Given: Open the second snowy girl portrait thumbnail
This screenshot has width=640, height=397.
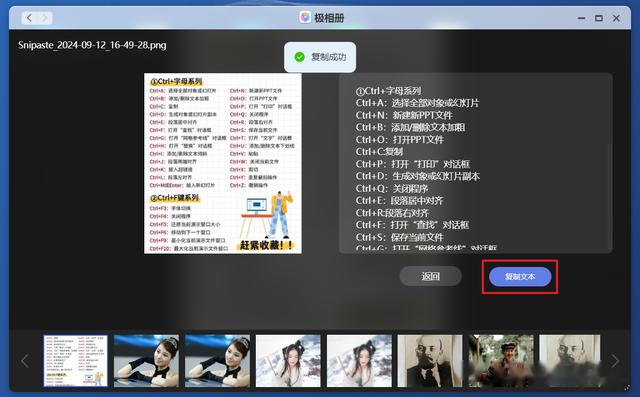Looking at the screenshot, I should [x=359, y=361].
